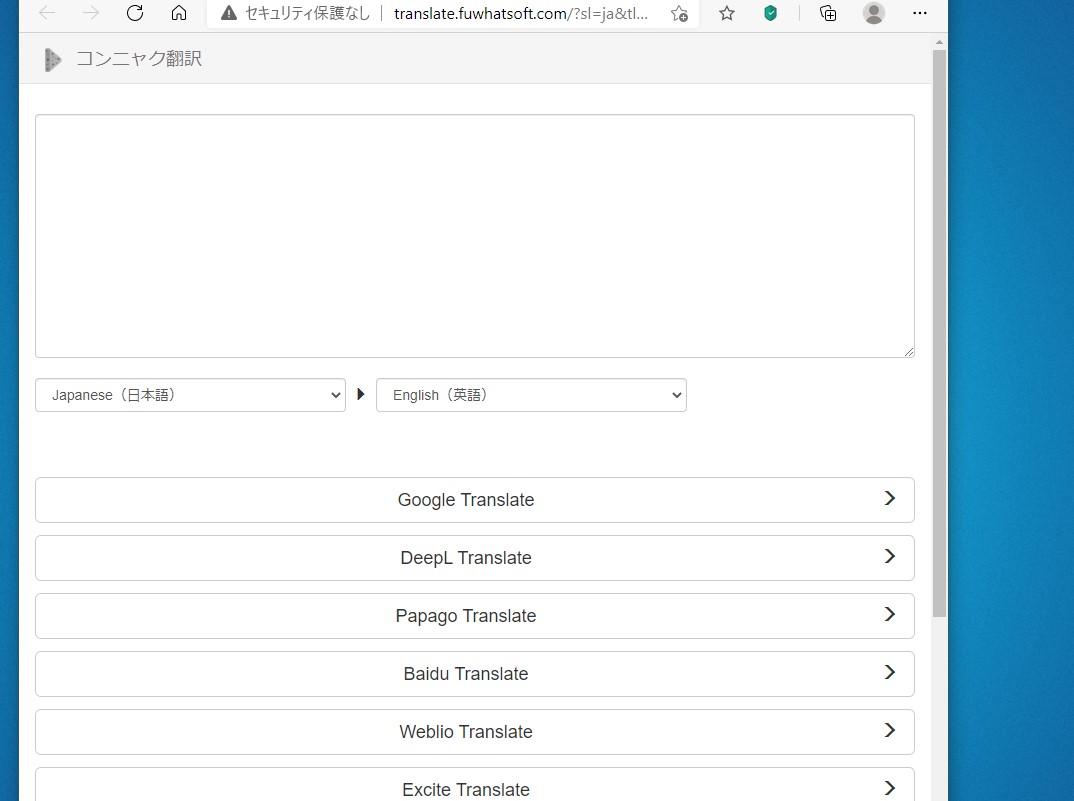
Task: Click the not-secure warning triangle icon
Action: pos(229,13)
